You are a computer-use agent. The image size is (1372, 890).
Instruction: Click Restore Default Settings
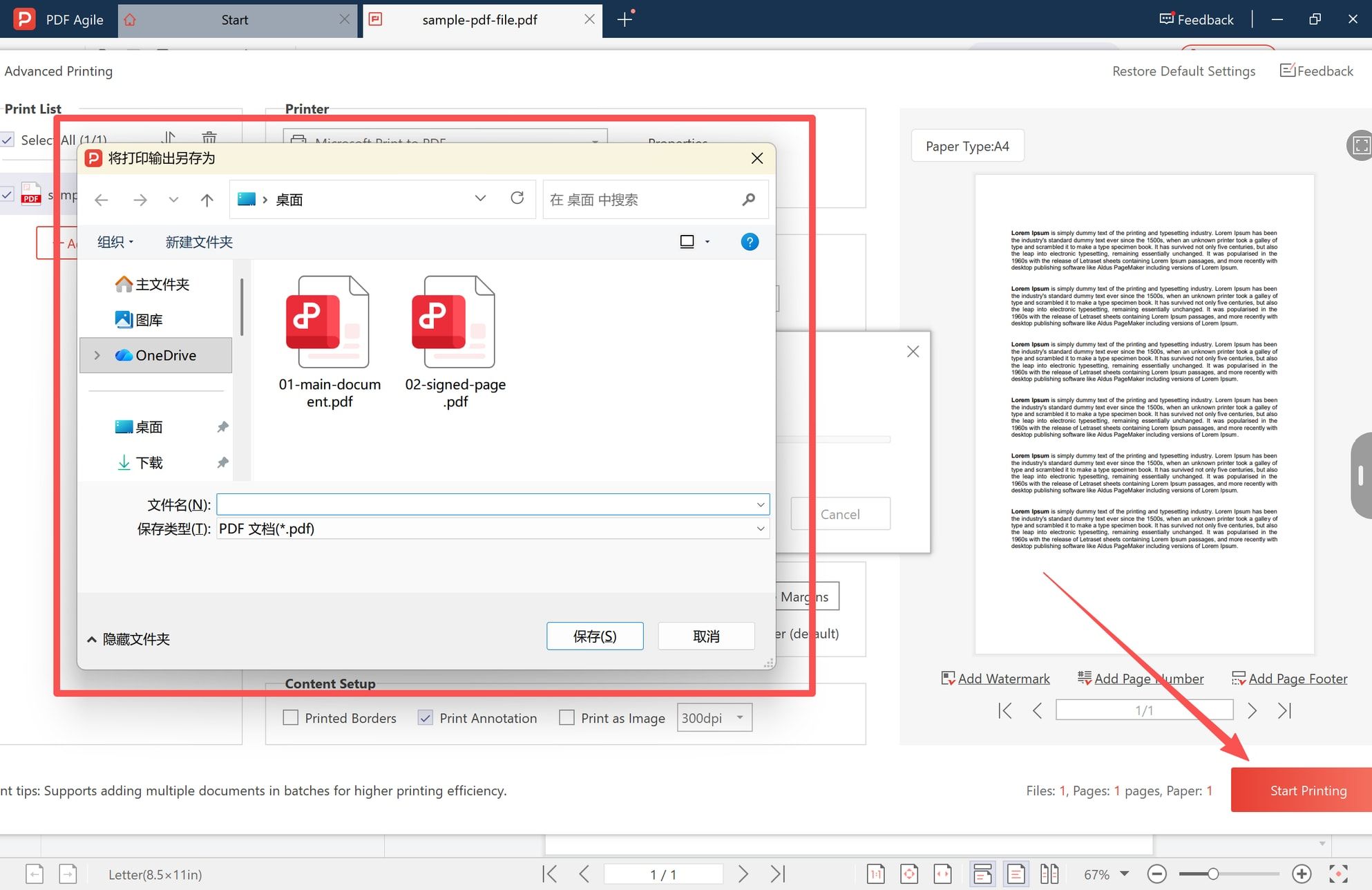[x=1183, y=71]
